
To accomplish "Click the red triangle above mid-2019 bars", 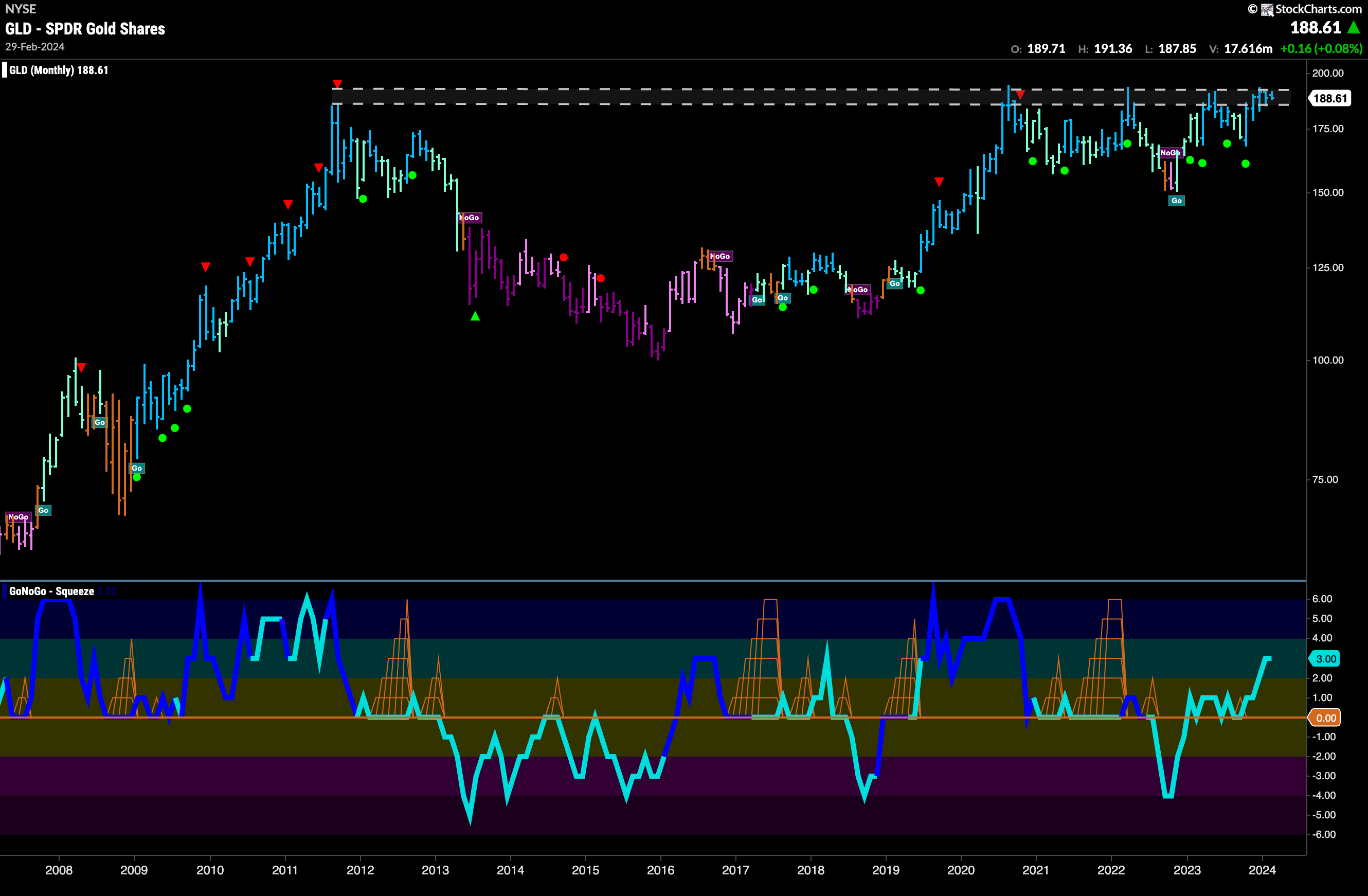I will (939, 182).
